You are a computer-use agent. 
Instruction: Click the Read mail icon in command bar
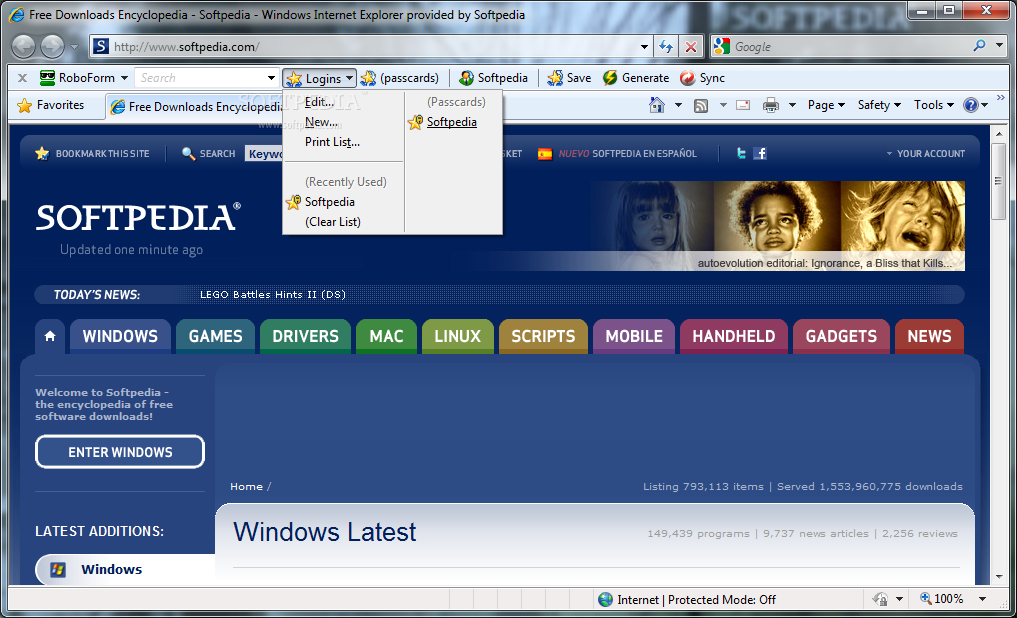pos(743,105)
